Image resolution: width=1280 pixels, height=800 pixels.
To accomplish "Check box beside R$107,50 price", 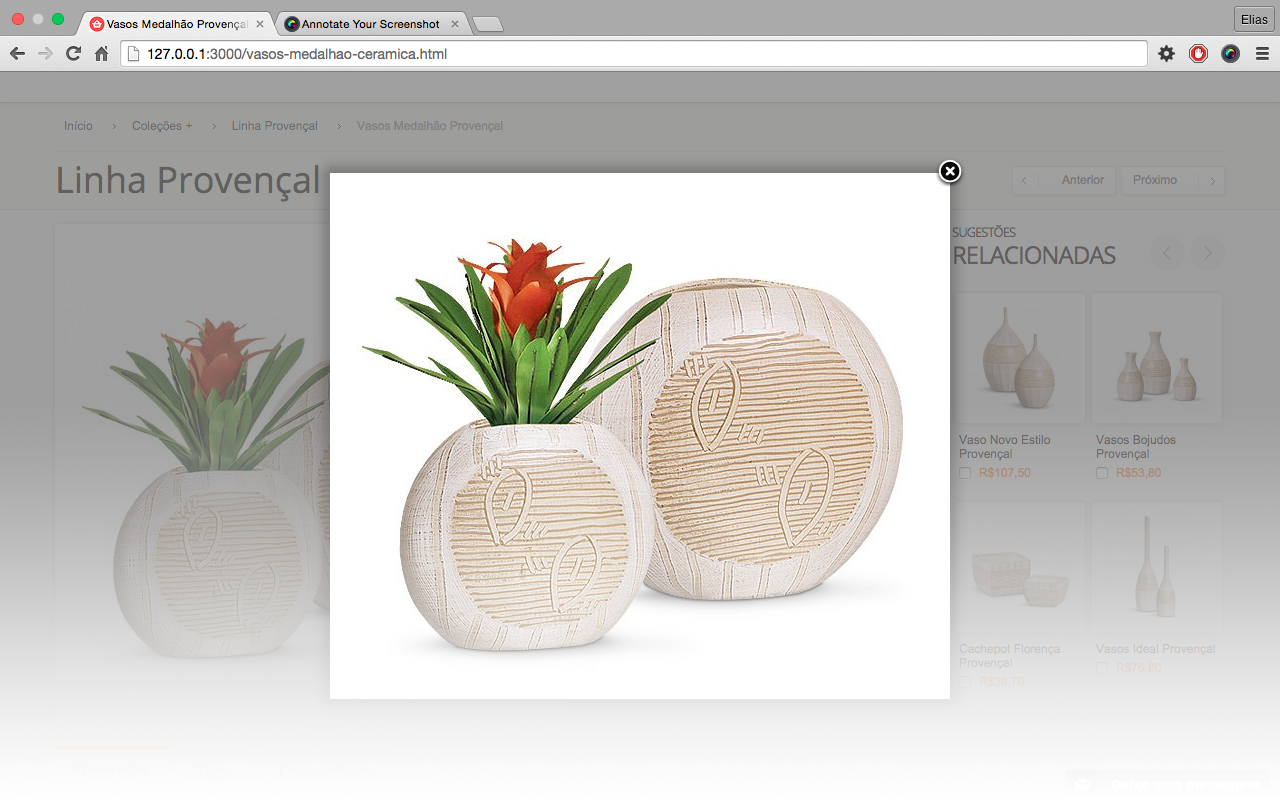I will 965,473.
